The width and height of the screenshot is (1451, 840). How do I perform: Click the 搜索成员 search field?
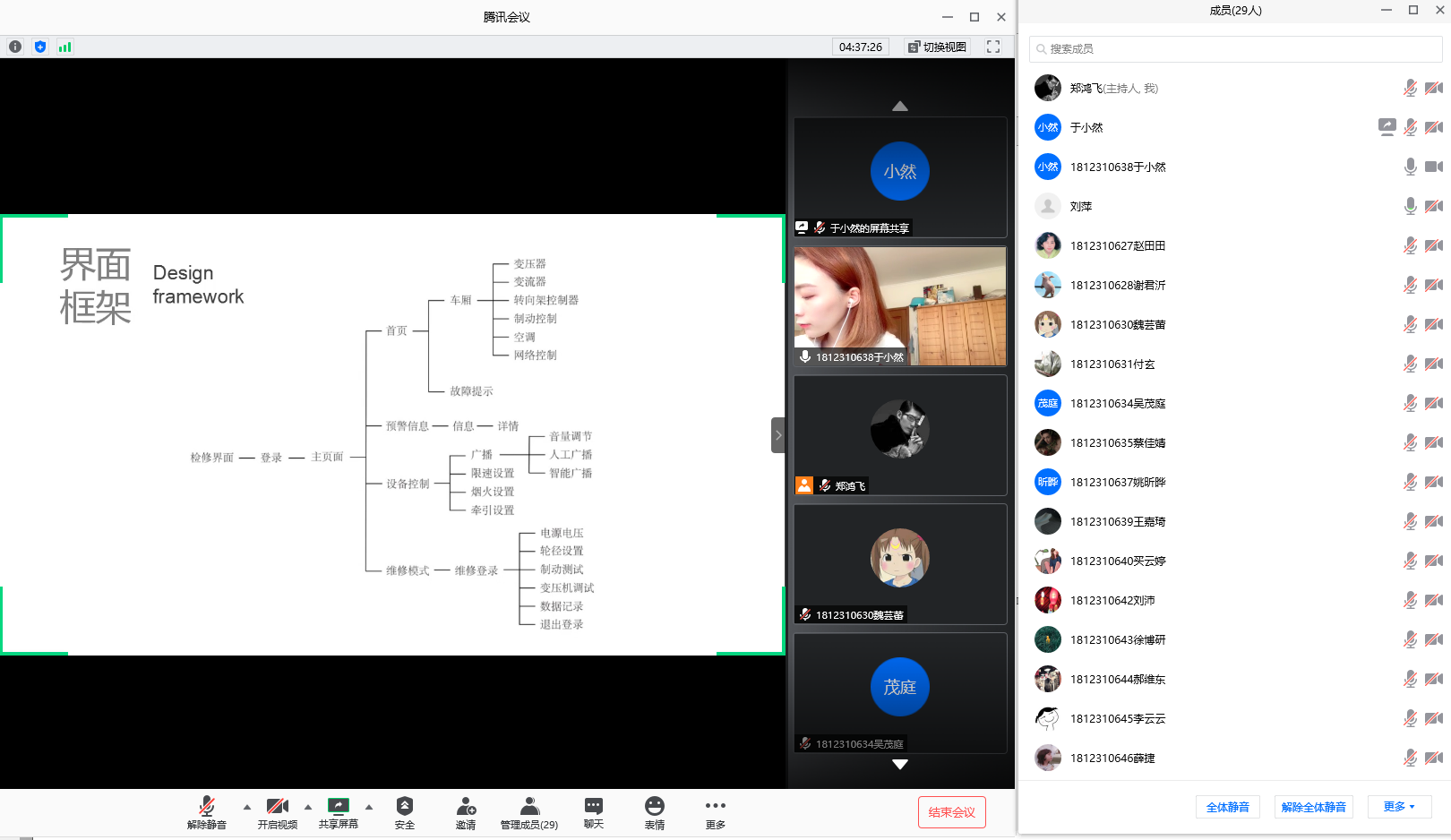tap(1236, 48)
